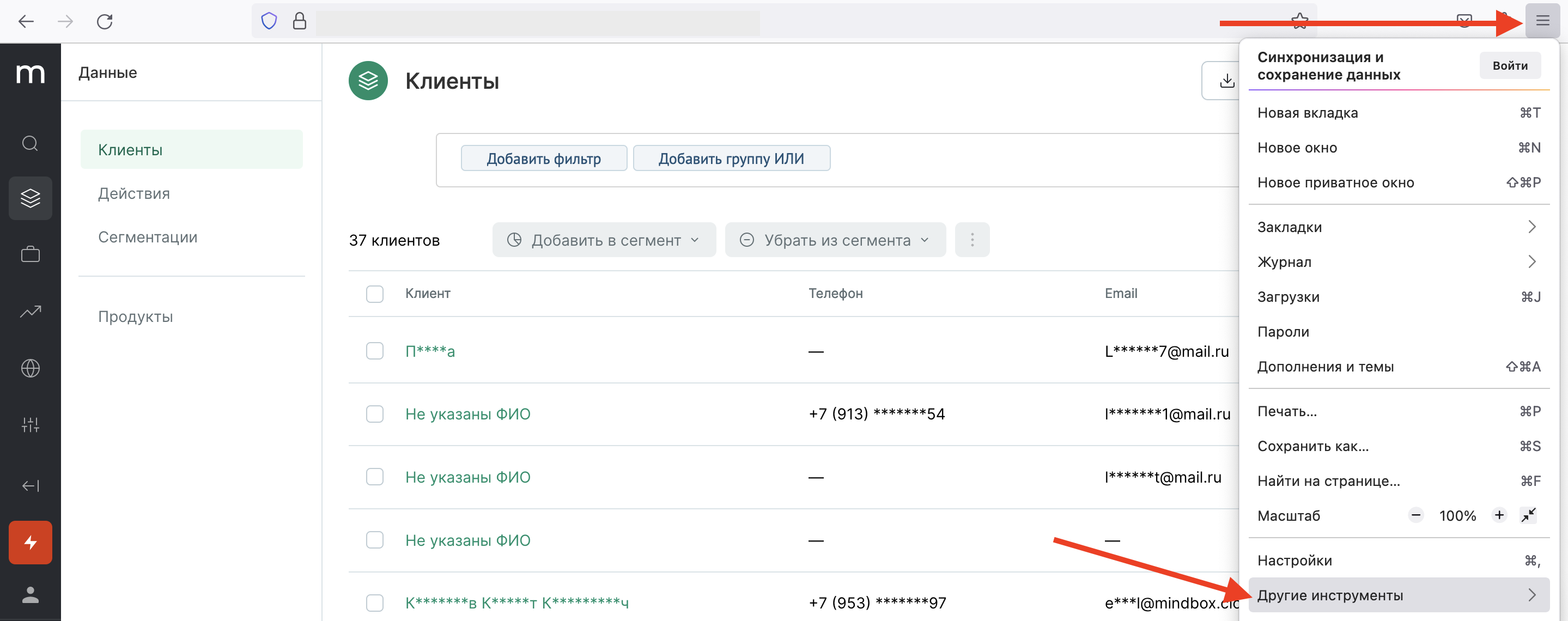
Task: Open the three-dot more actions button
Action: (972, 240)
